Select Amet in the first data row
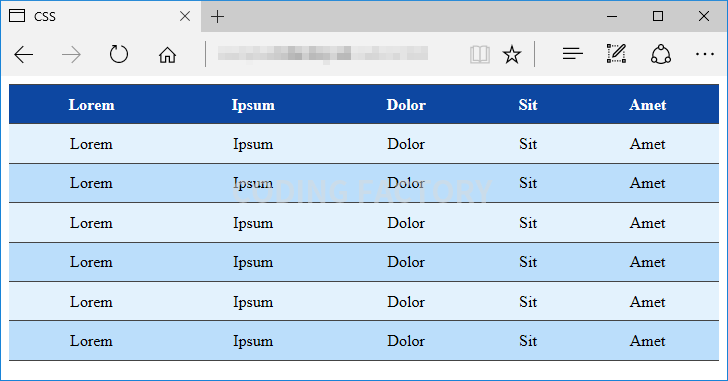728x381 pixels. 648,144
